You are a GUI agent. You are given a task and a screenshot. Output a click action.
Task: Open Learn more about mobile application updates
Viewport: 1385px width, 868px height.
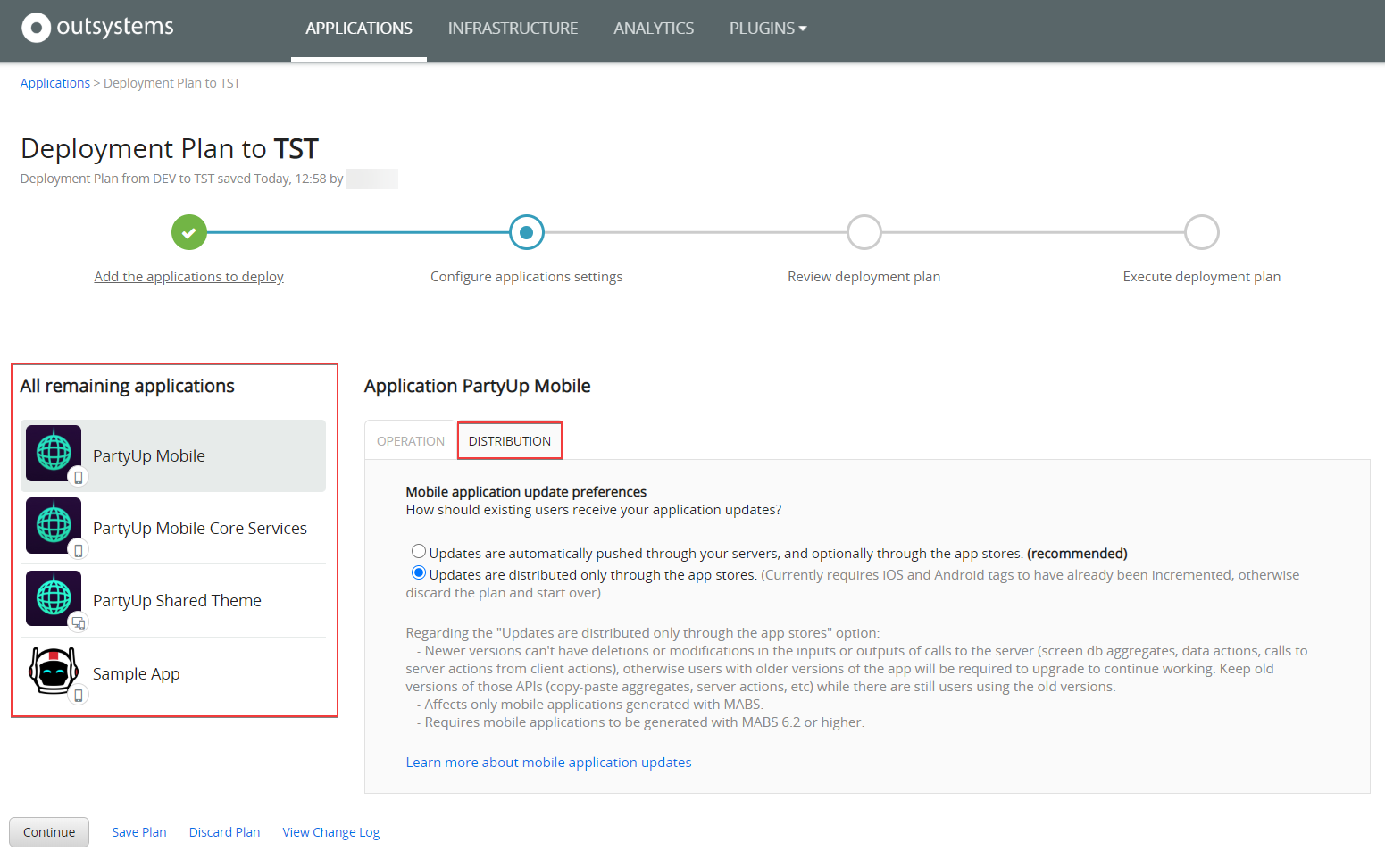point(548,763)
